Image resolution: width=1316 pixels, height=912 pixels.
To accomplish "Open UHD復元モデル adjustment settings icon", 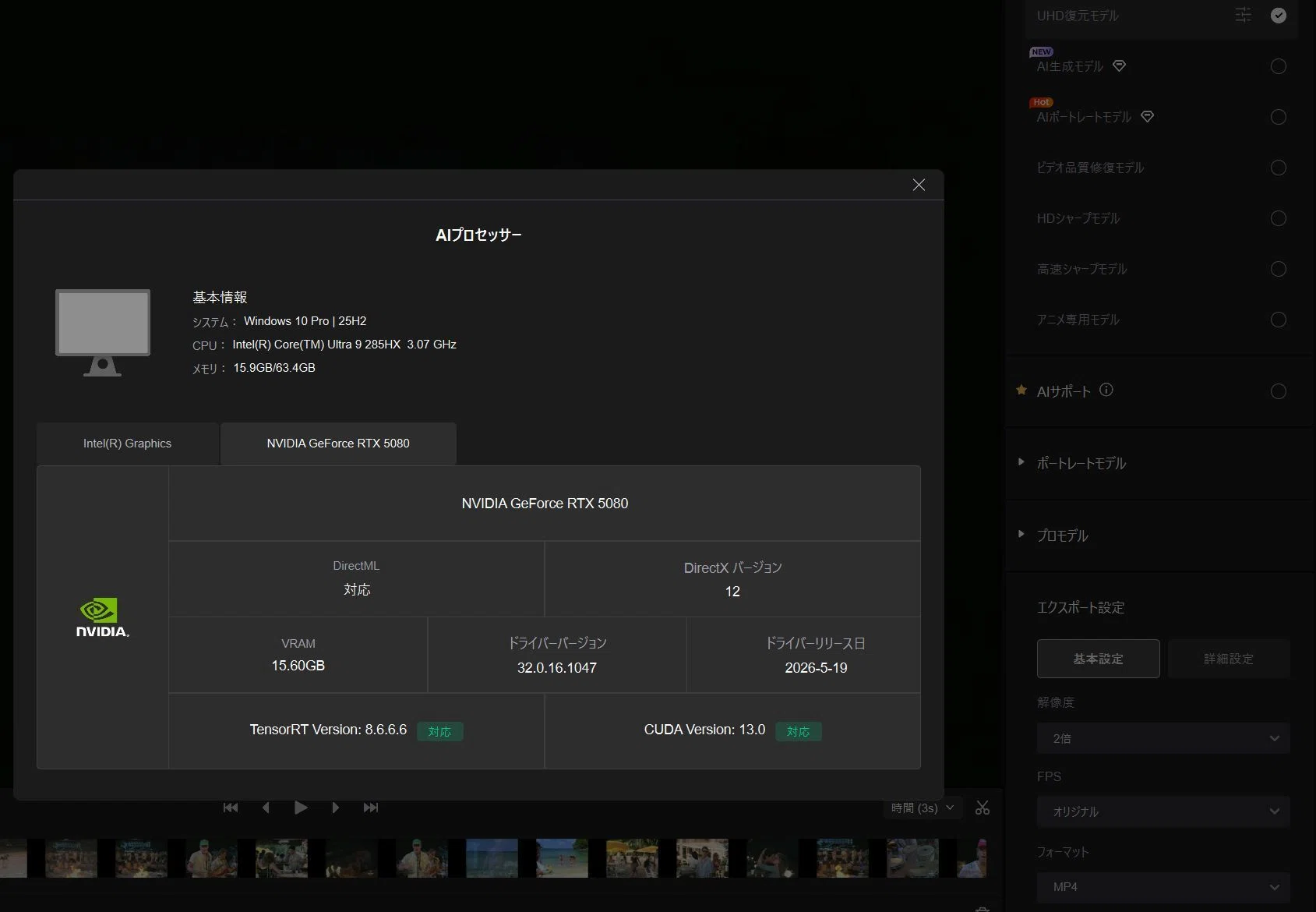I will click(1244, 15).
